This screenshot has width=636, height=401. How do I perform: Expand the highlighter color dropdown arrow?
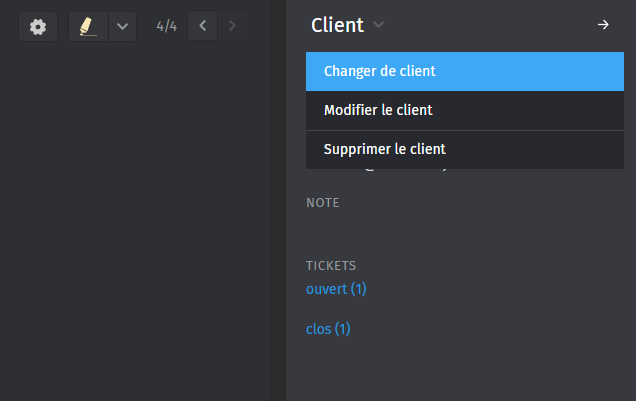tap(121, 27)
